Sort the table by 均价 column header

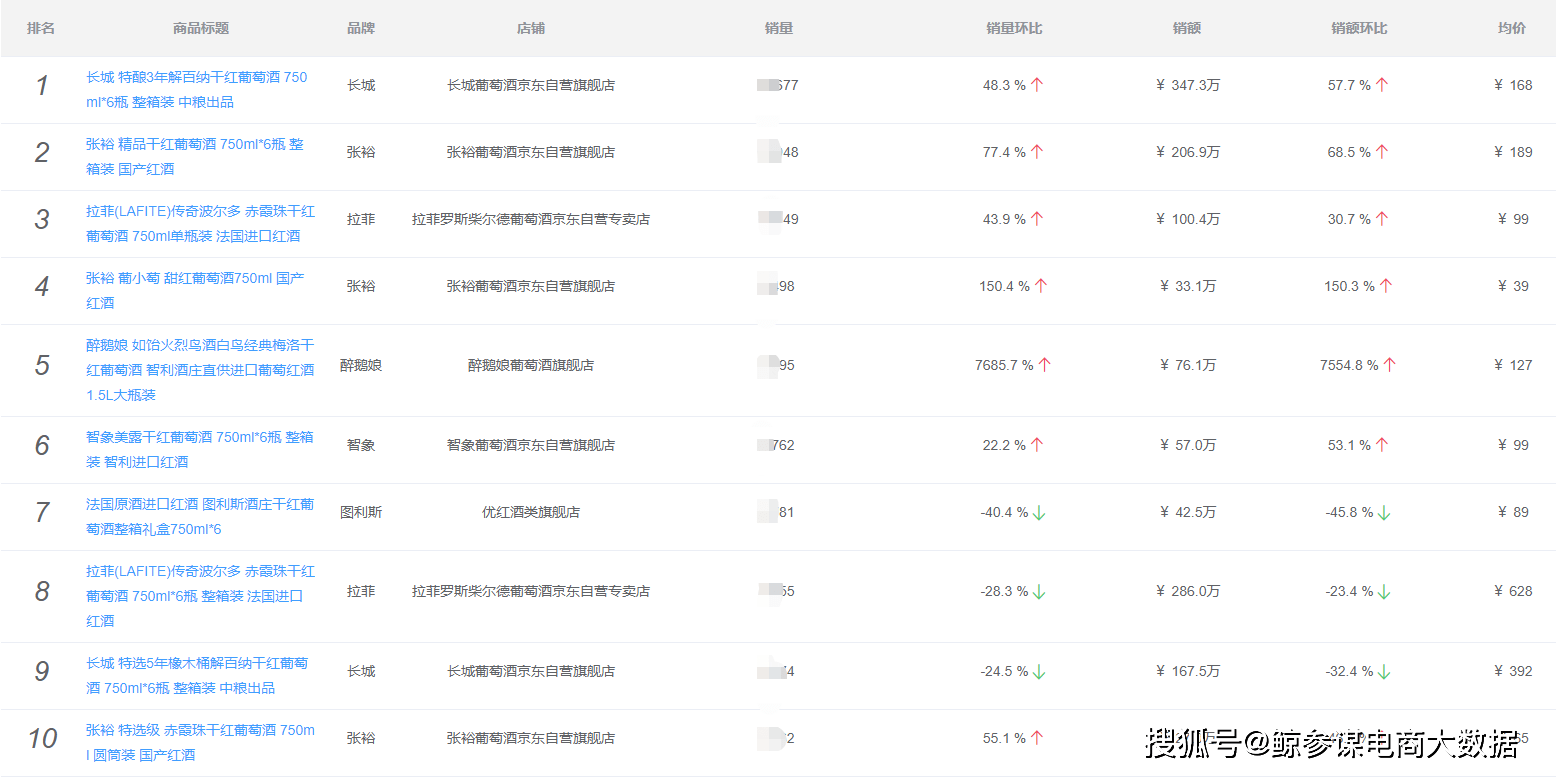pyautogui.click(x=1511, y=28)
